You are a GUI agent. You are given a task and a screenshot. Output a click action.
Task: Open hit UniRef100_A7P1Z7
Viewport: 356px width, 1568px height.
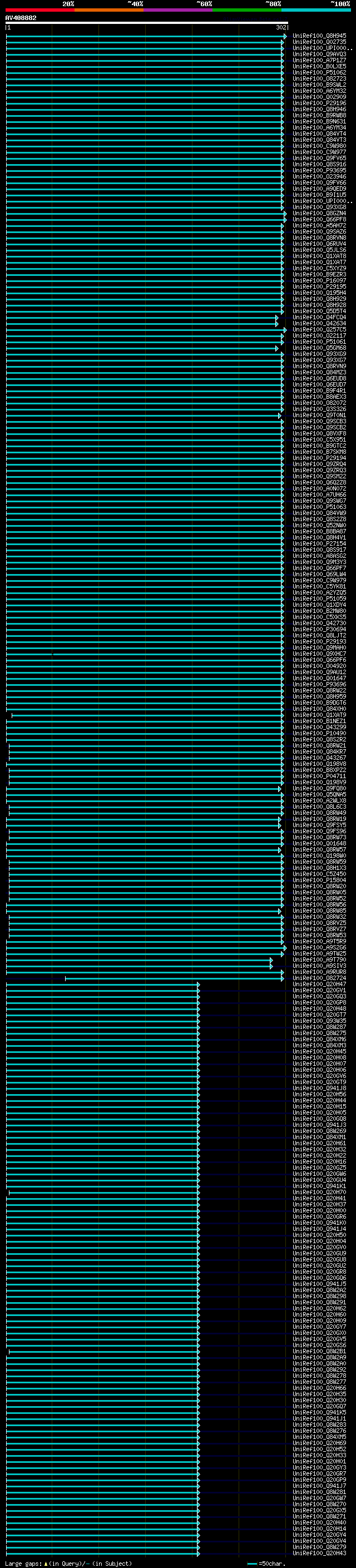click(x=319, y=60)
